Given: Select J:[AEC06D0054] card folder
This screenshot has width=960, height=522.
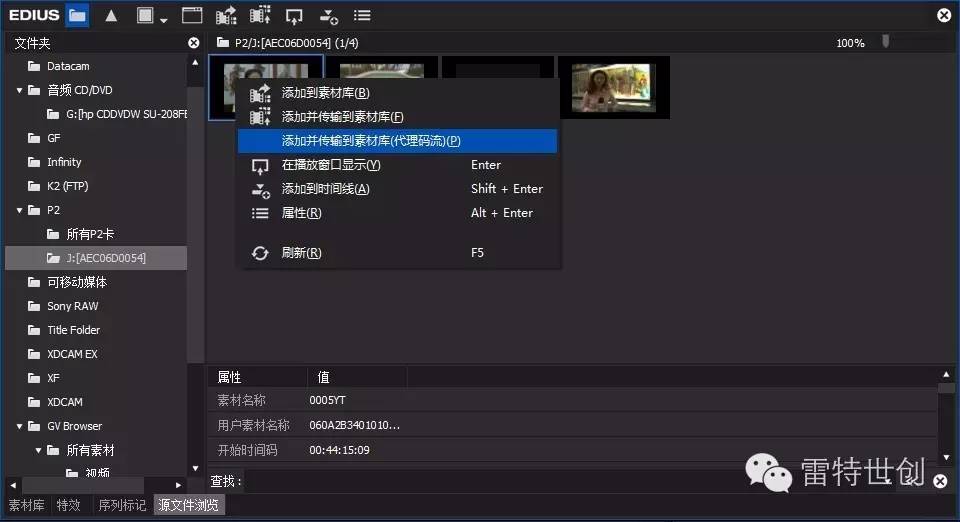Looking at the screenshot, I should (x=96, y=258).
